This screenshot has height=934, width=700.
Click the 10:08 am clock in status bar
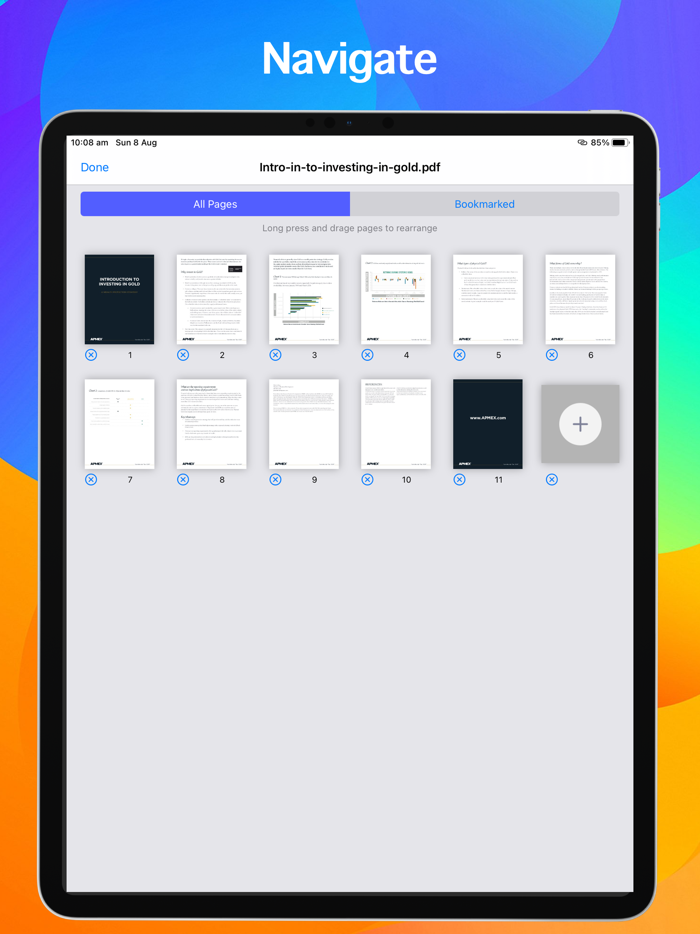coord(89,143)
